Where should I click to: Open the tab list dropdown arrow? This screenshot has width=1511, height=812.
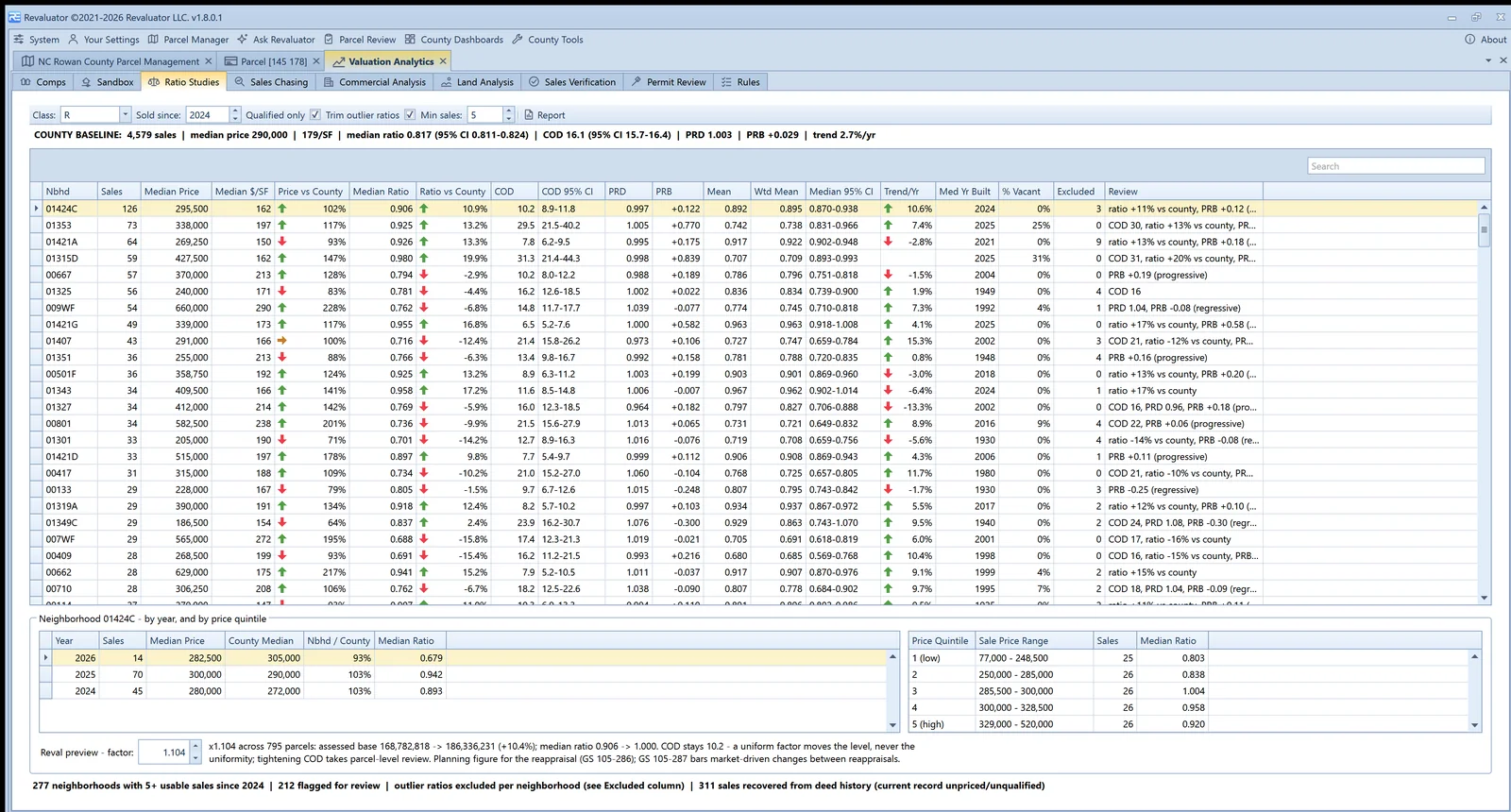coord(1488,60)
